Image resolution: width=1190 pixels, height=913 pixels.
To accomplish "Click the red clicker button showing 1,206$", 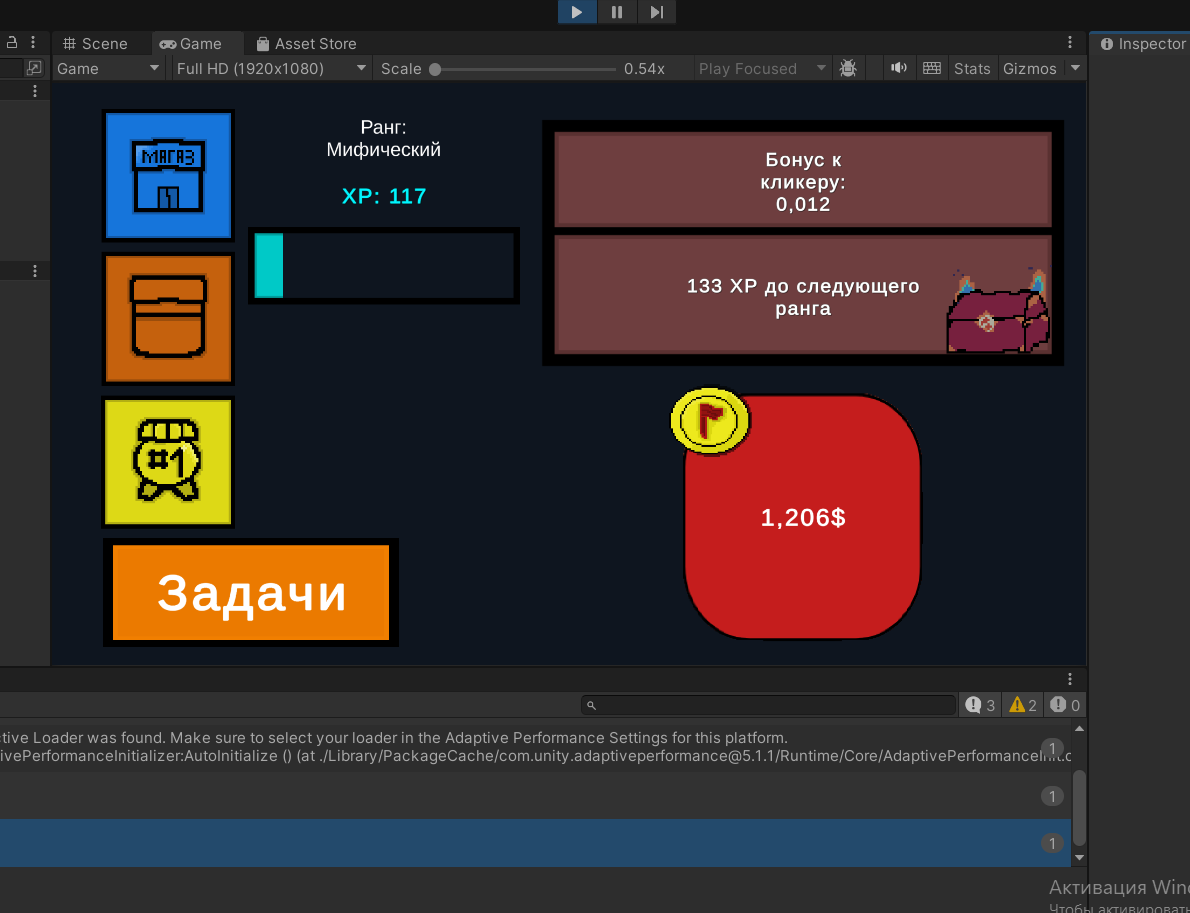I will pos(803,518).
